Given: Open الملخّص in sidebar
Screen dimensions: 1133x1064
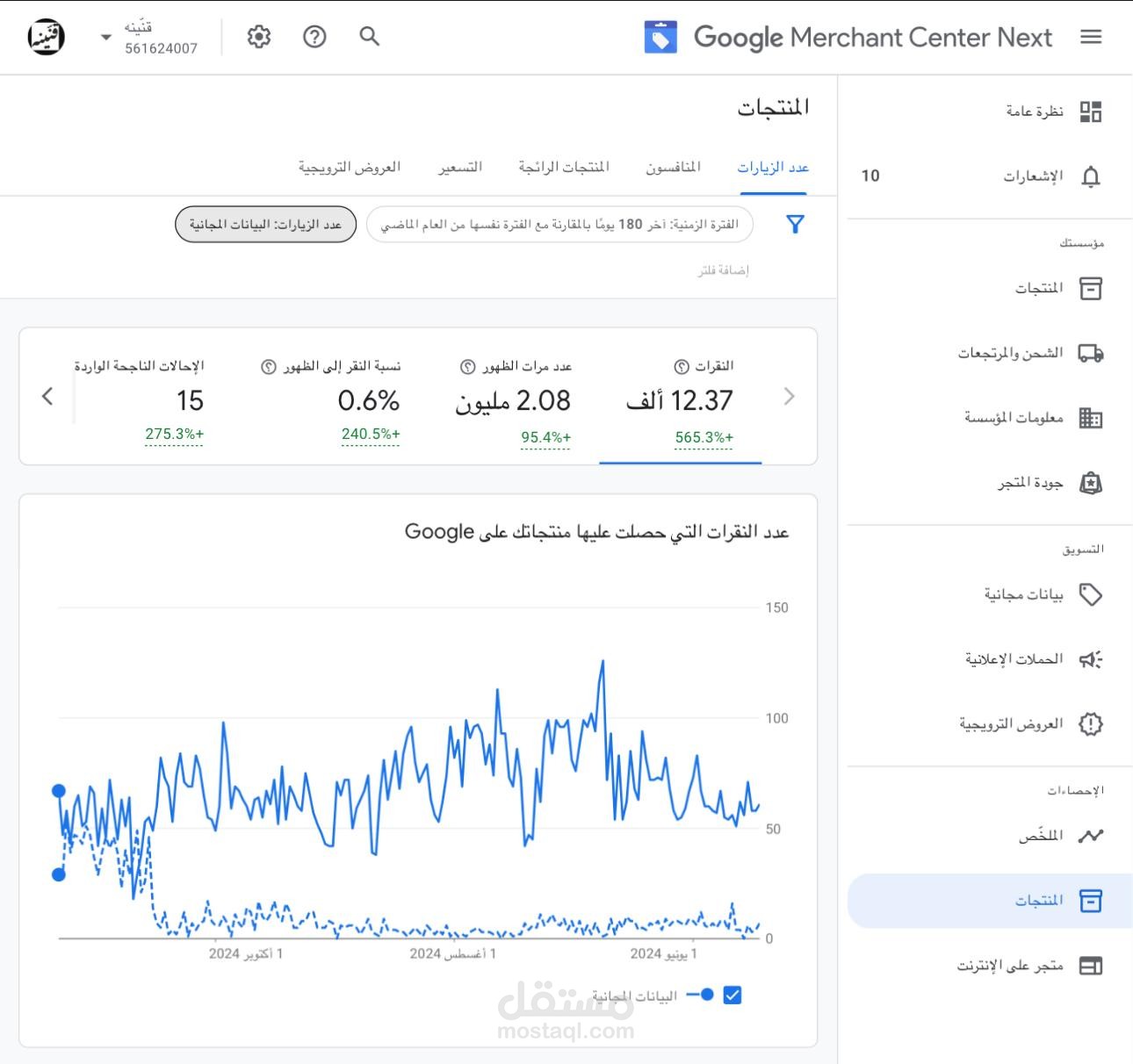Looking at the screenshot, I should pos(1041,836).
